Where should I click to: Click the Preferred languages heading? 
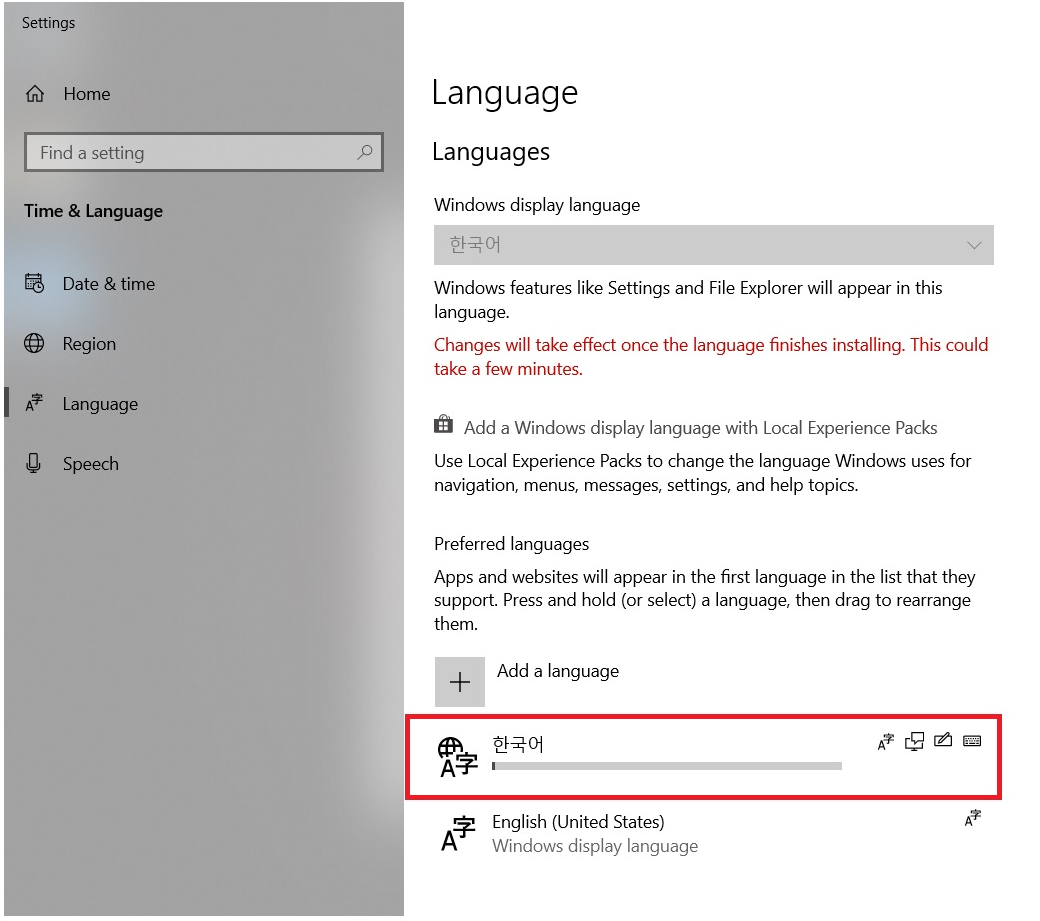(x=511, y=544)
